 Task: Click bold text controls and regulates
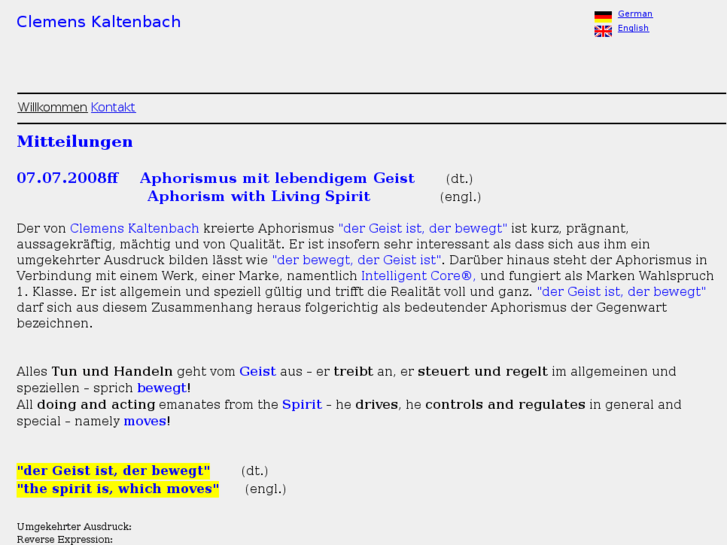tap(505, 405)
